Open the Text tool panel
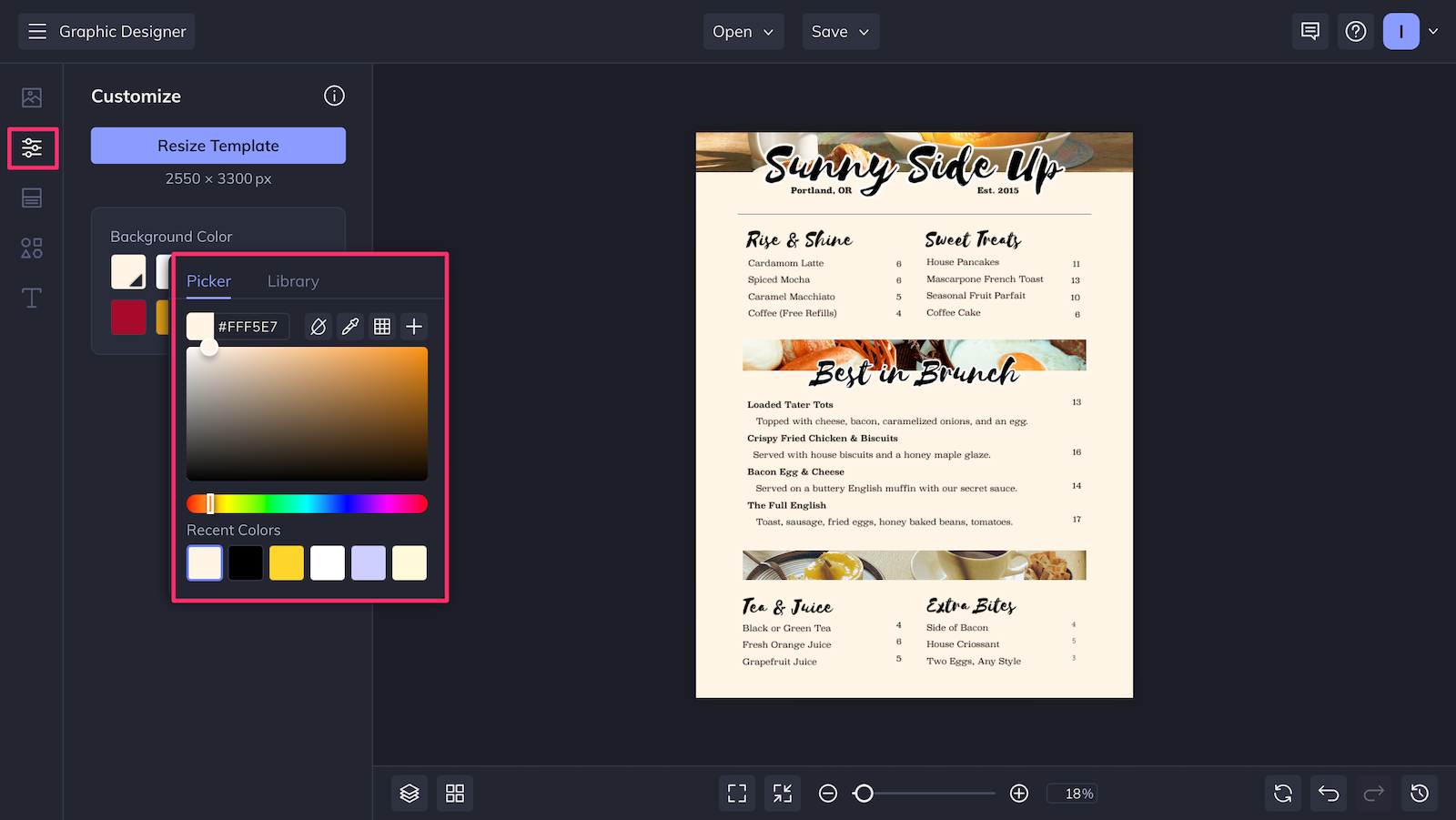 pos(32,298)
